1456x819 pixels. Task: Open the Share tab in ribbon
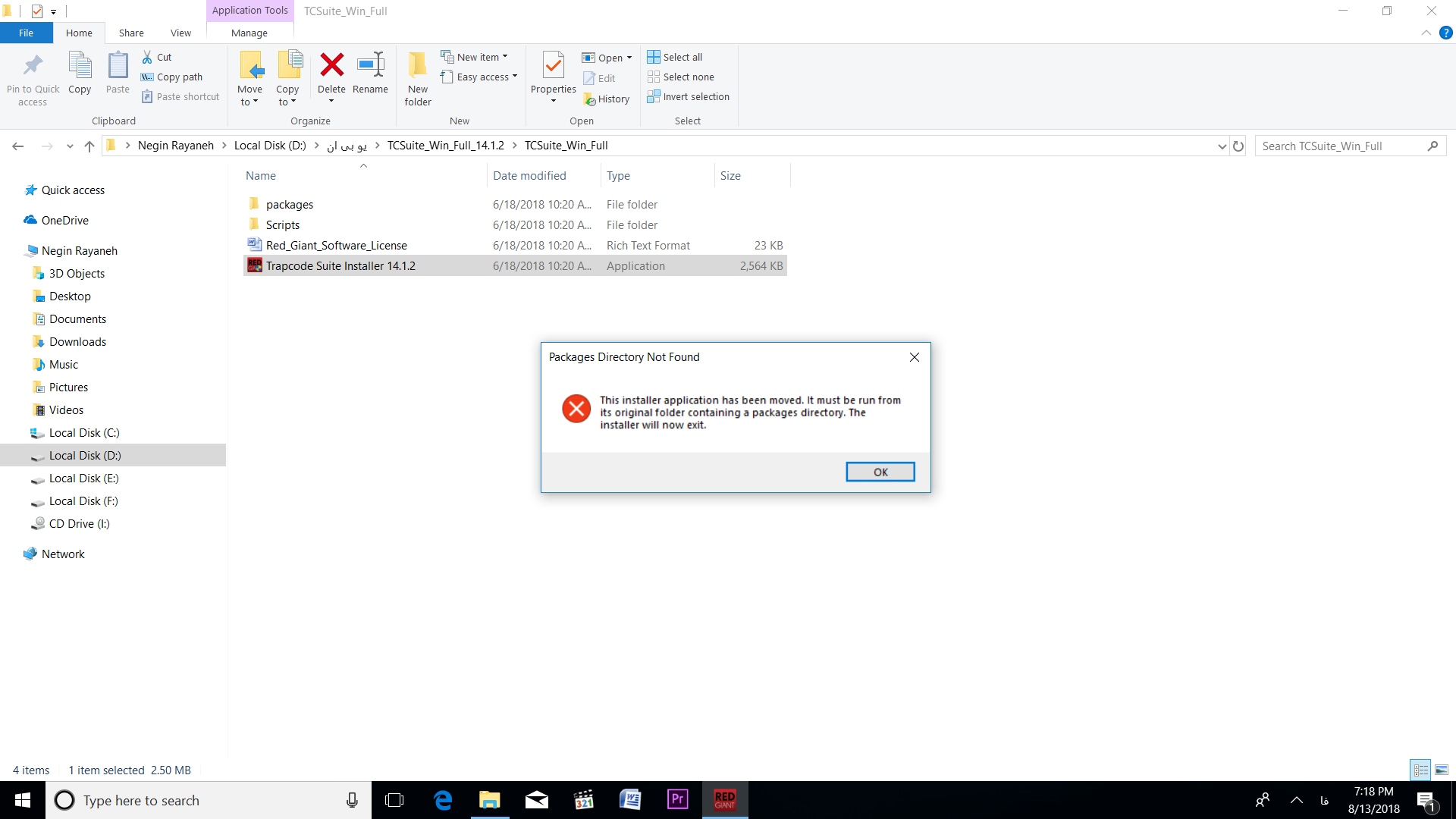131,33
